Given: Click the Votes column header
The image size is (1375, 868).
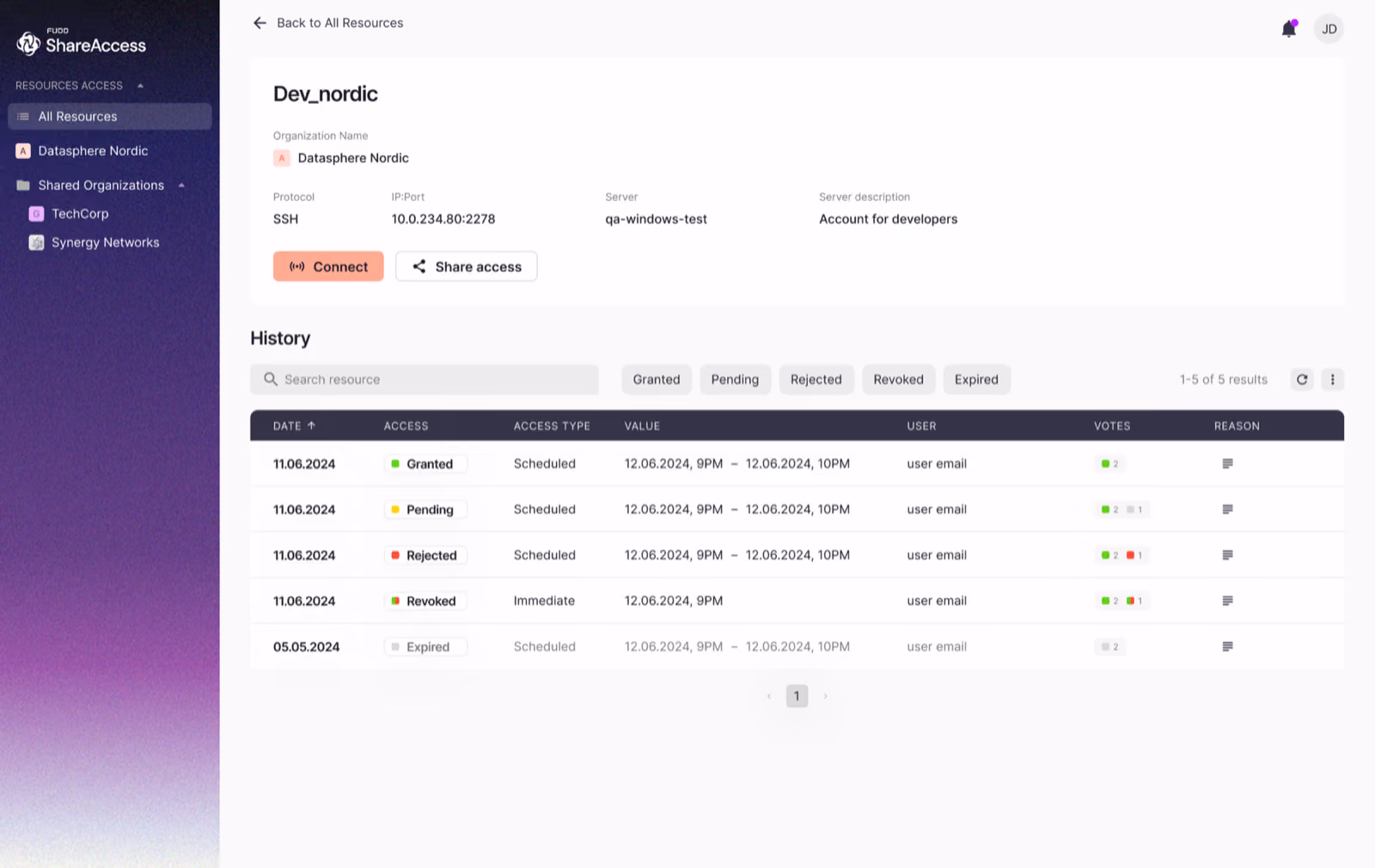Looking at the screenshot, I should pyautogui.click(x=1112, y=426).
